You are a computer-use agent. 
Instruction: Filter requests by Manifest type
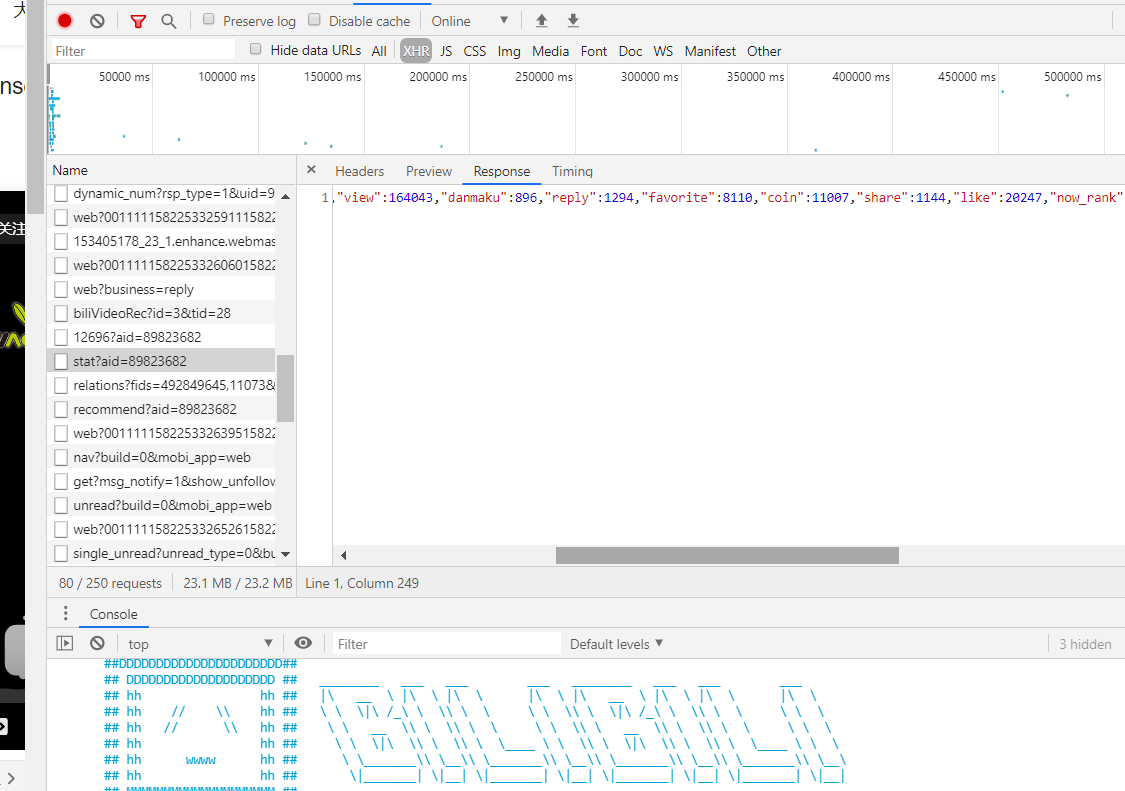click(x=710, y=51)
